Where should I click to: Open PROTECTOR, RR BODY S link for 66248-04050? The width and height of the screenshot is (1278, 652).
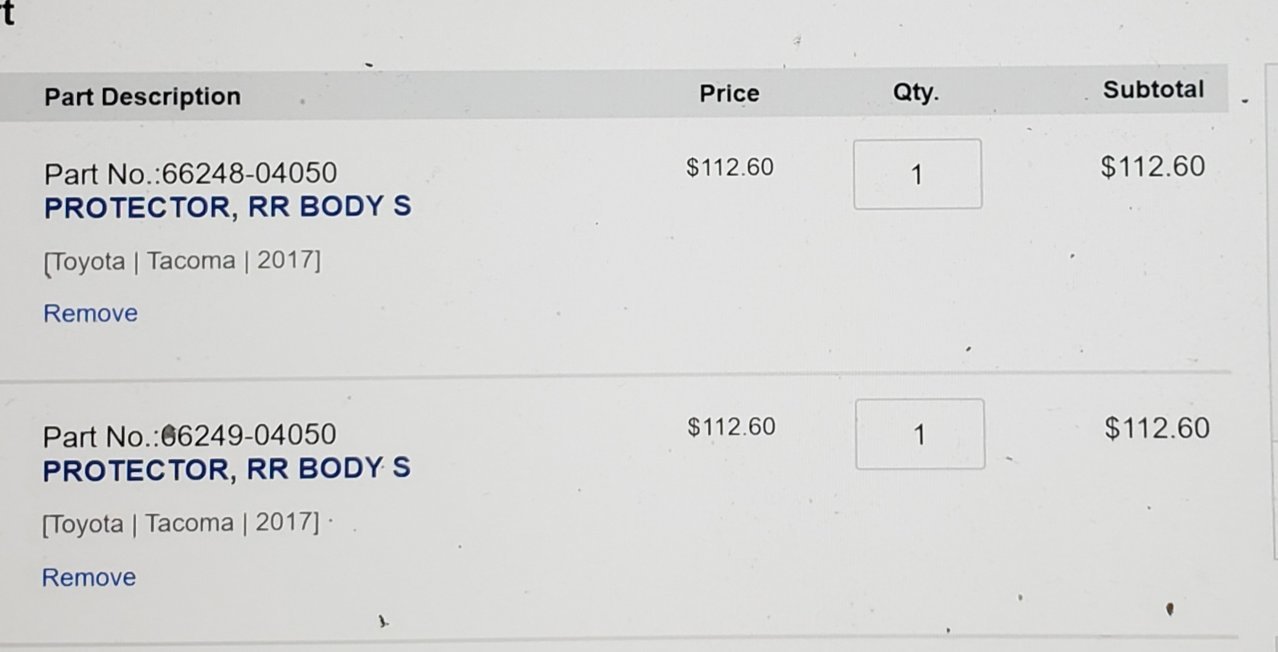pyautogui.click(x=228, y=208)
